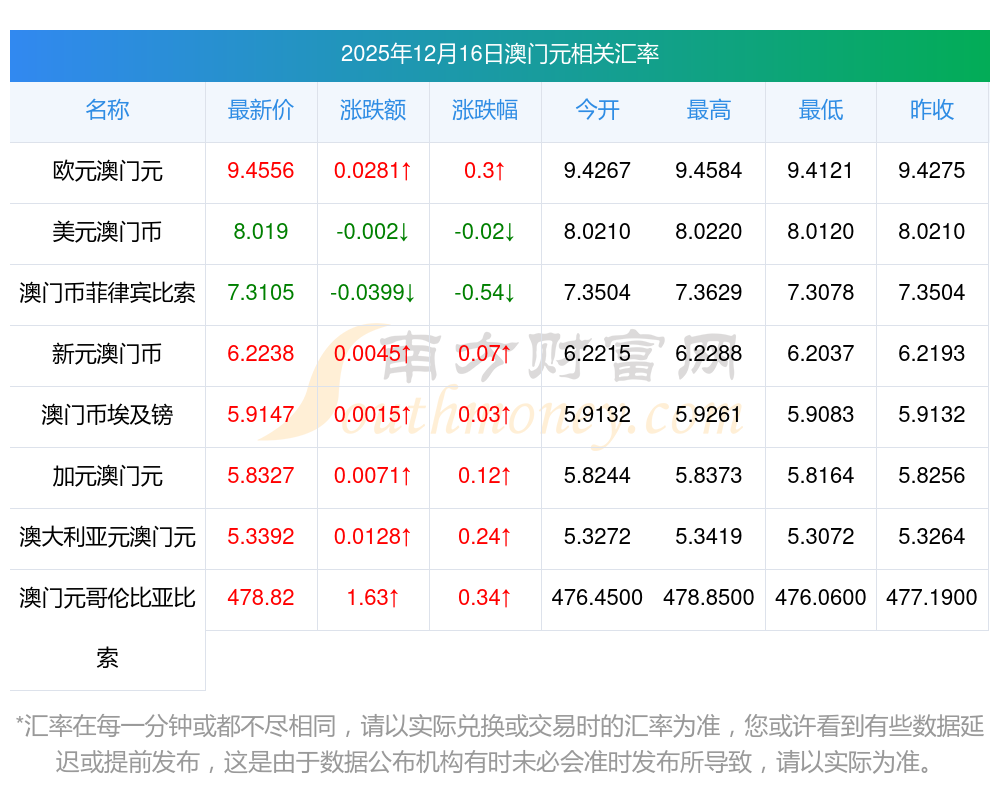Click latest price 478.82
Screen dimensions: 1000x793
point(261,597)
